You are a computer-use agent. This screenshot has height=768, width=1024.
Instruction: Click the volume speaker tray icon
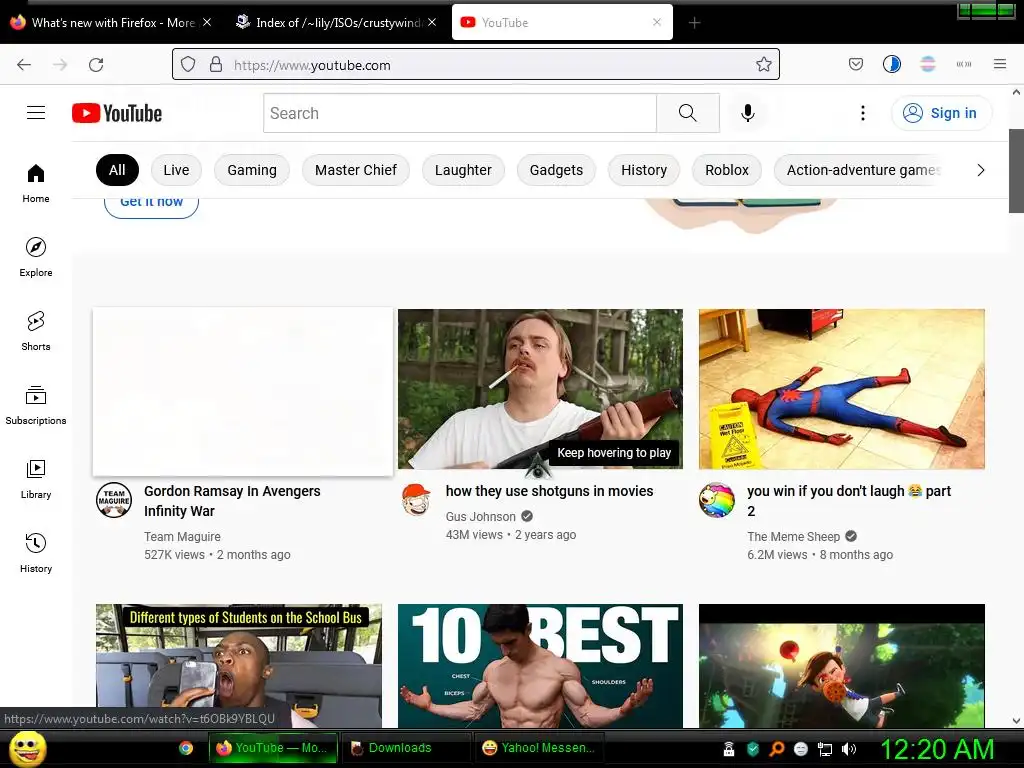(x=849, y=749)
